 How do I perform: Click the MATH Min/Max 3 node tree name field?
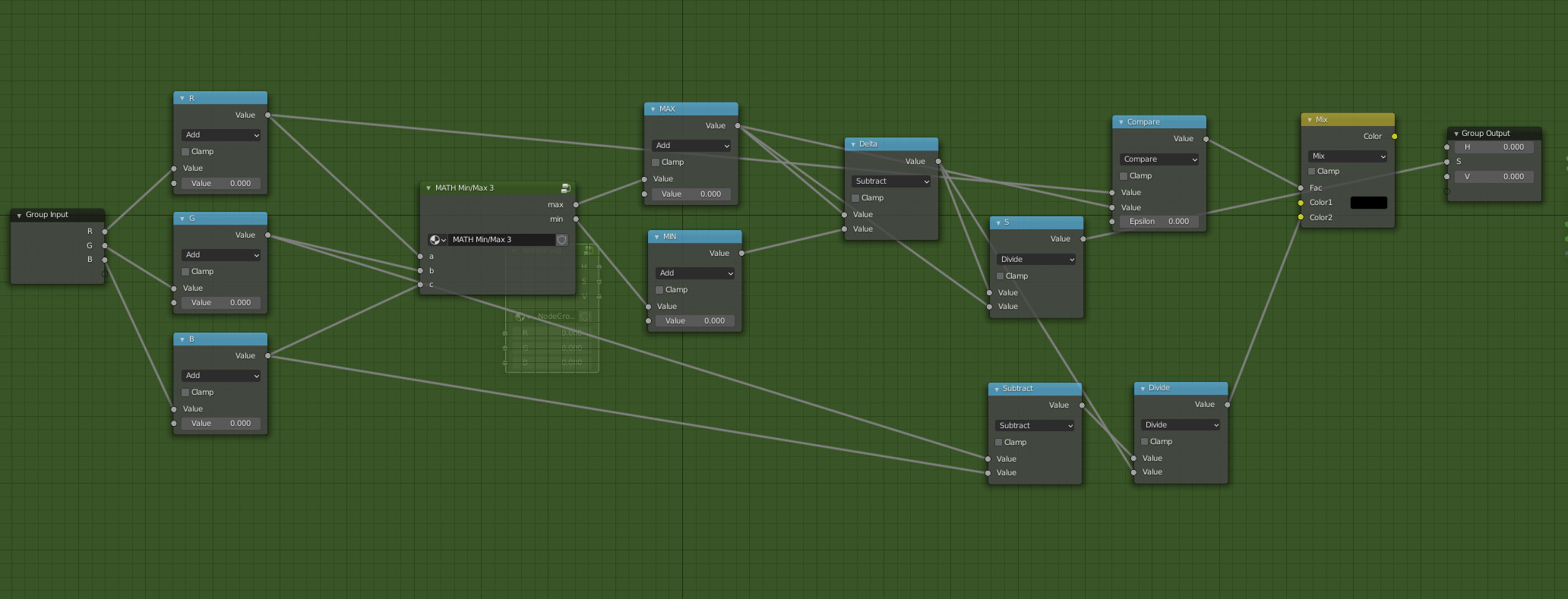501,240
